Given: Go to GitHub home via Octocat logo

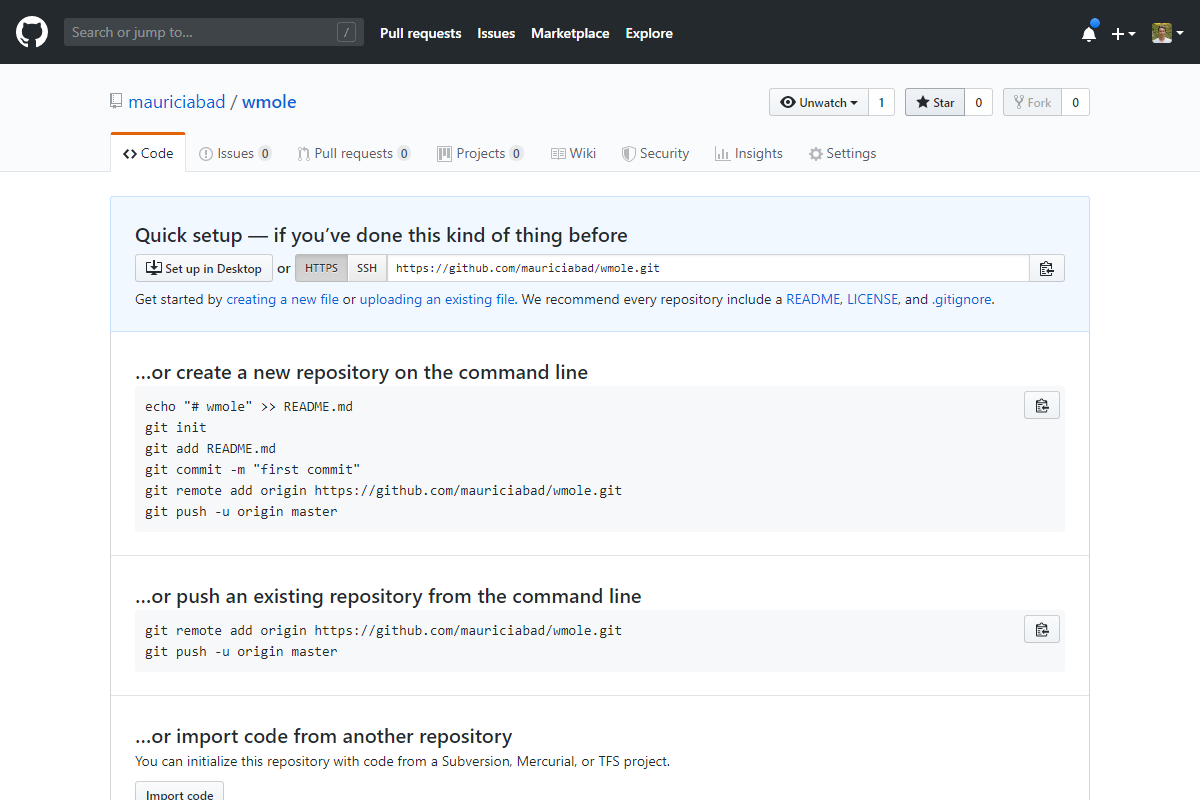Looking at the screenshot, I should click(x=32, y=32).
